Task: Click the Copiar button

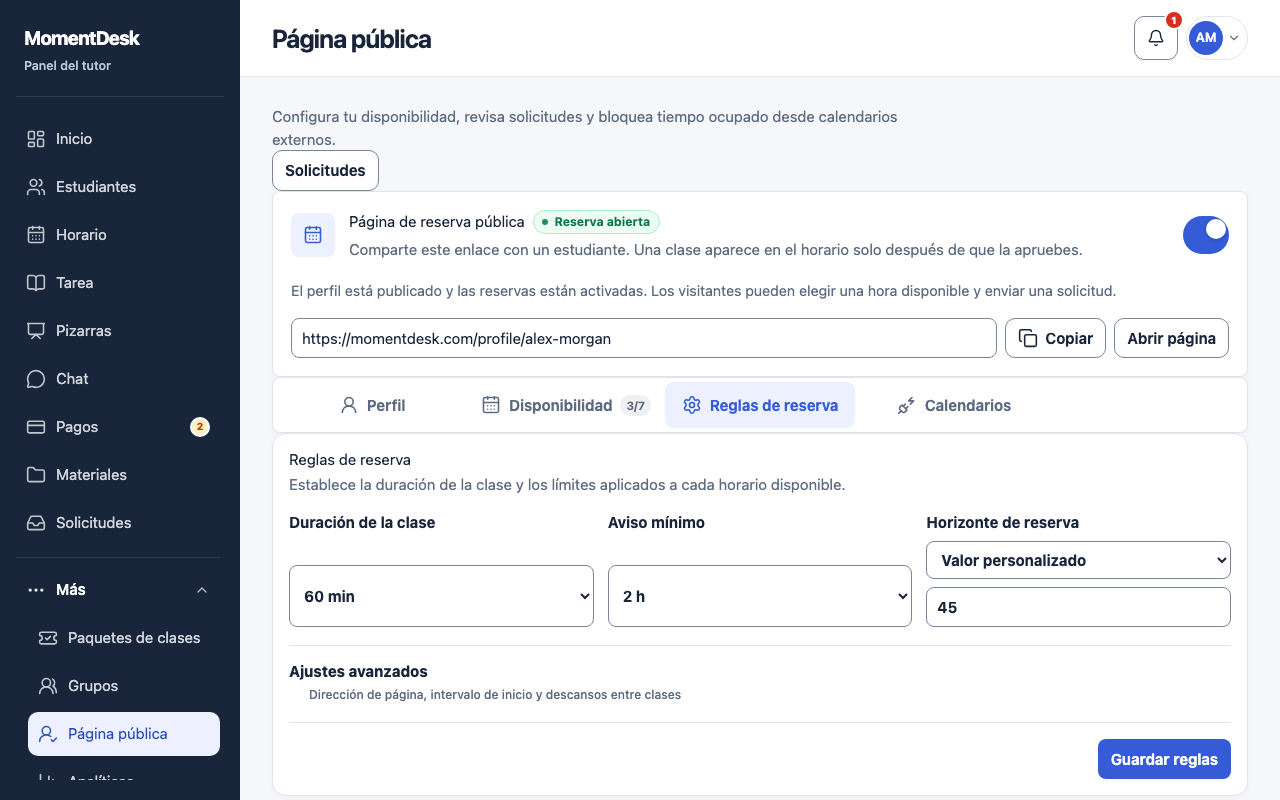Action: [x=1055, y=338]
